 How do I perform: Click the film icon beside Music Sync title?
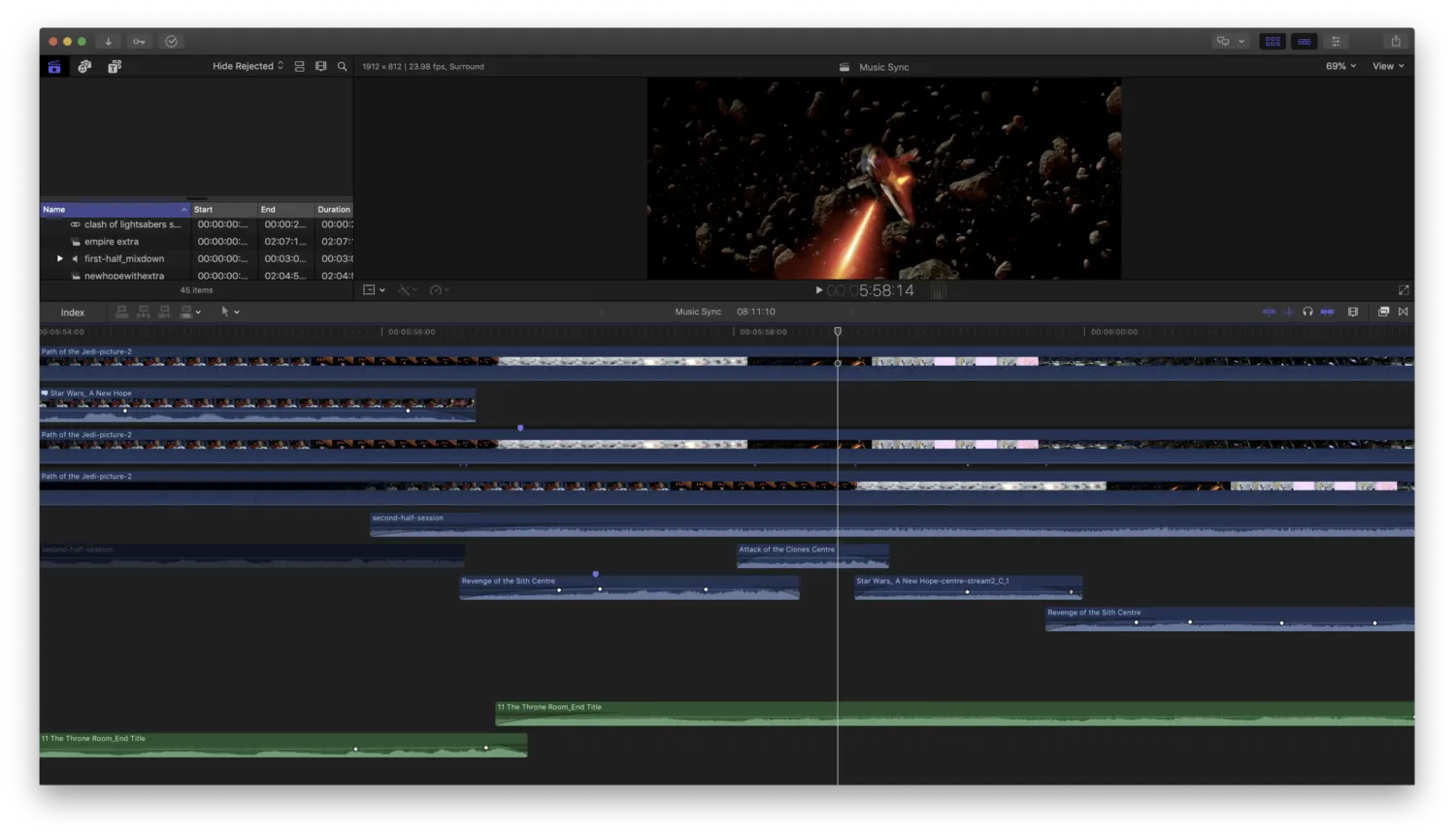(844, 67)
